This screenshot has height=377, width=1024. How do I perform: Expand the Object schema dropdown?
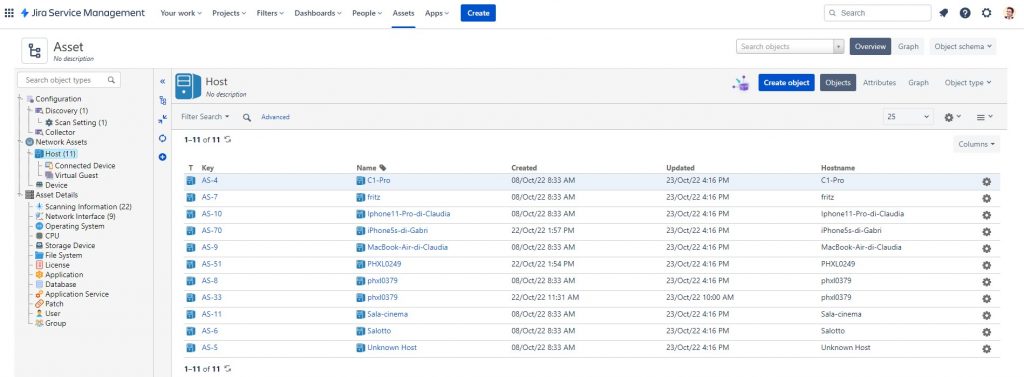[963, 46]
